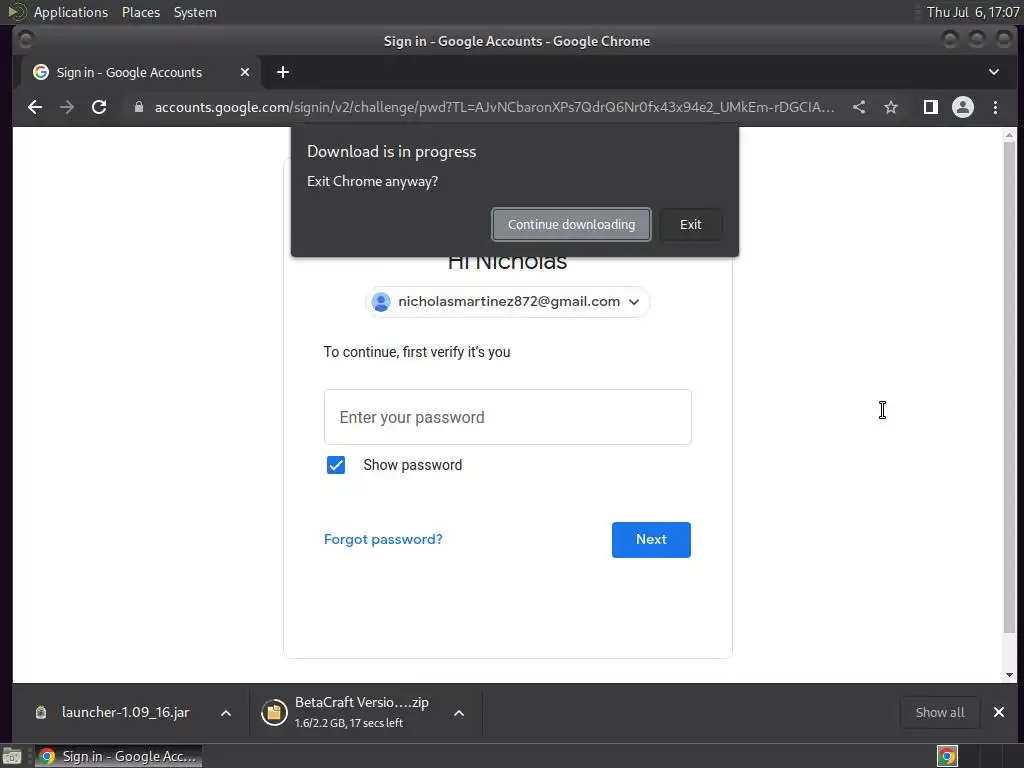Image resolution: width=1024 pixels, height=768 pixels.
Task: Click the browser forward arrow
Action: click(x=67, y=107)
